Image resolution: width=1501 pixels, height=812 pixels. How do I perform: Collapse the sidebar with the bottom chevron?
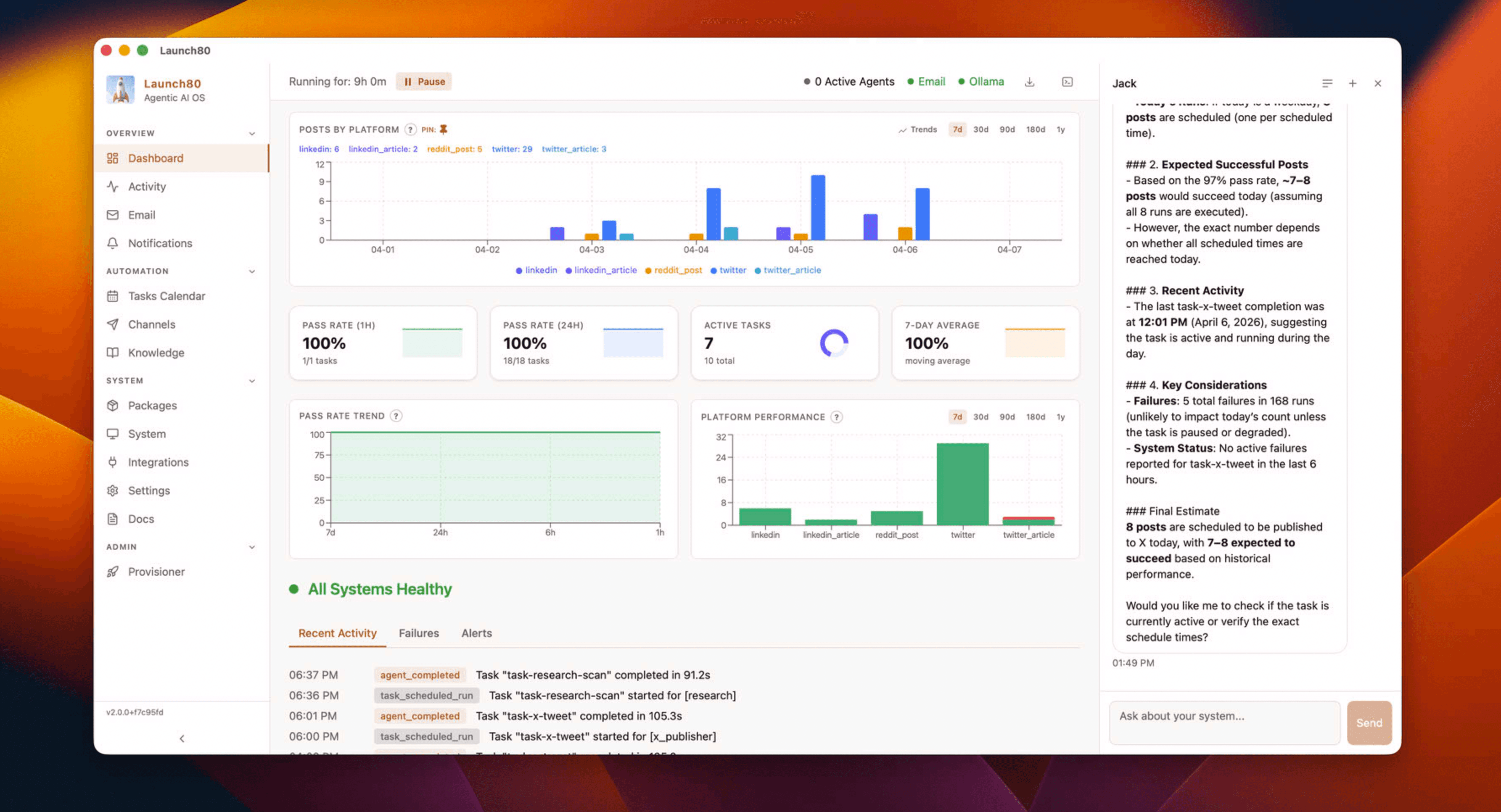coord(182,738)
